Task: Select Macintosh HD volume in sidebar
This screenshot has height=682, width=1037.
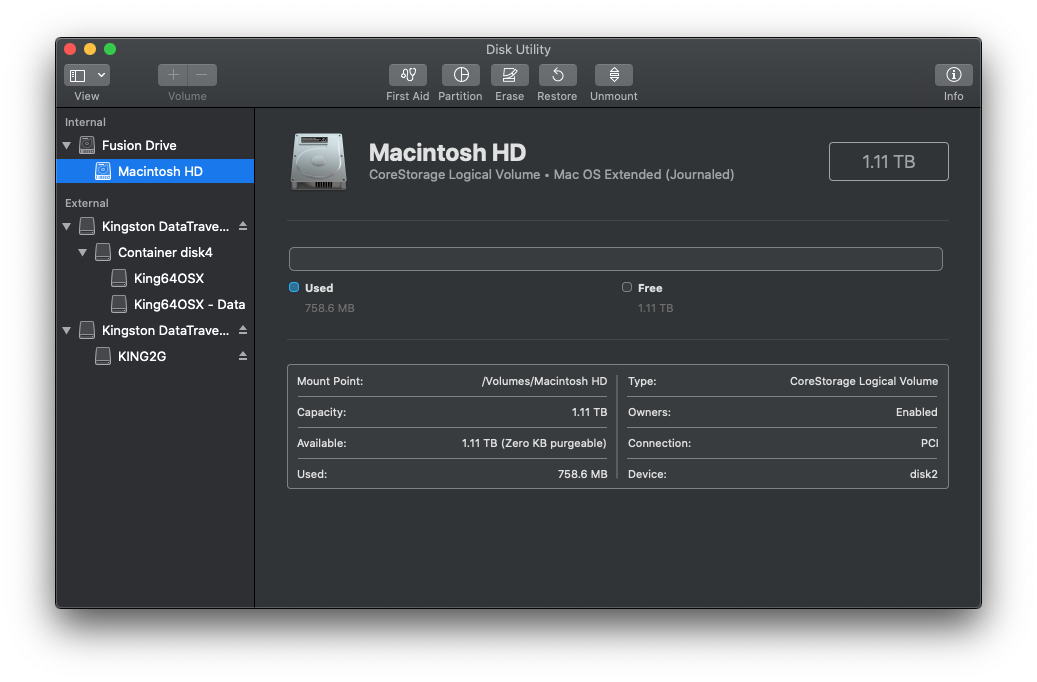Action: [155, 171]
